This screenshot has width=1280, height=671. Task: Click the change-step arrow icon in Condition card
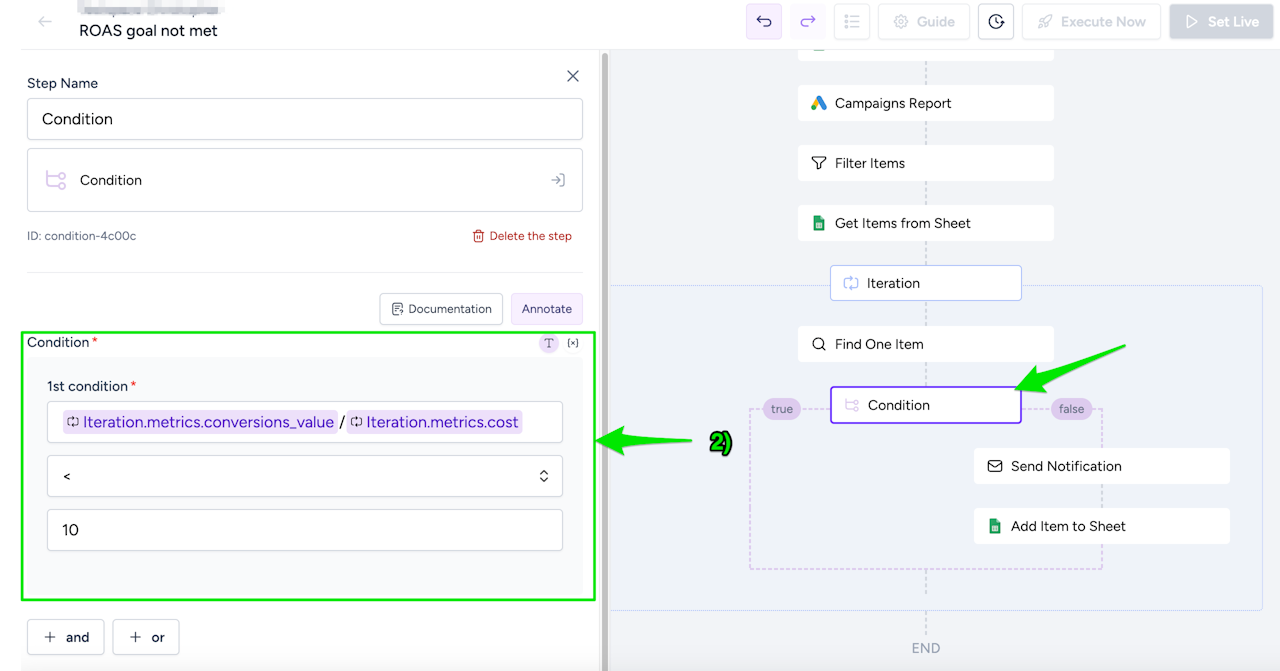(558, 180)
